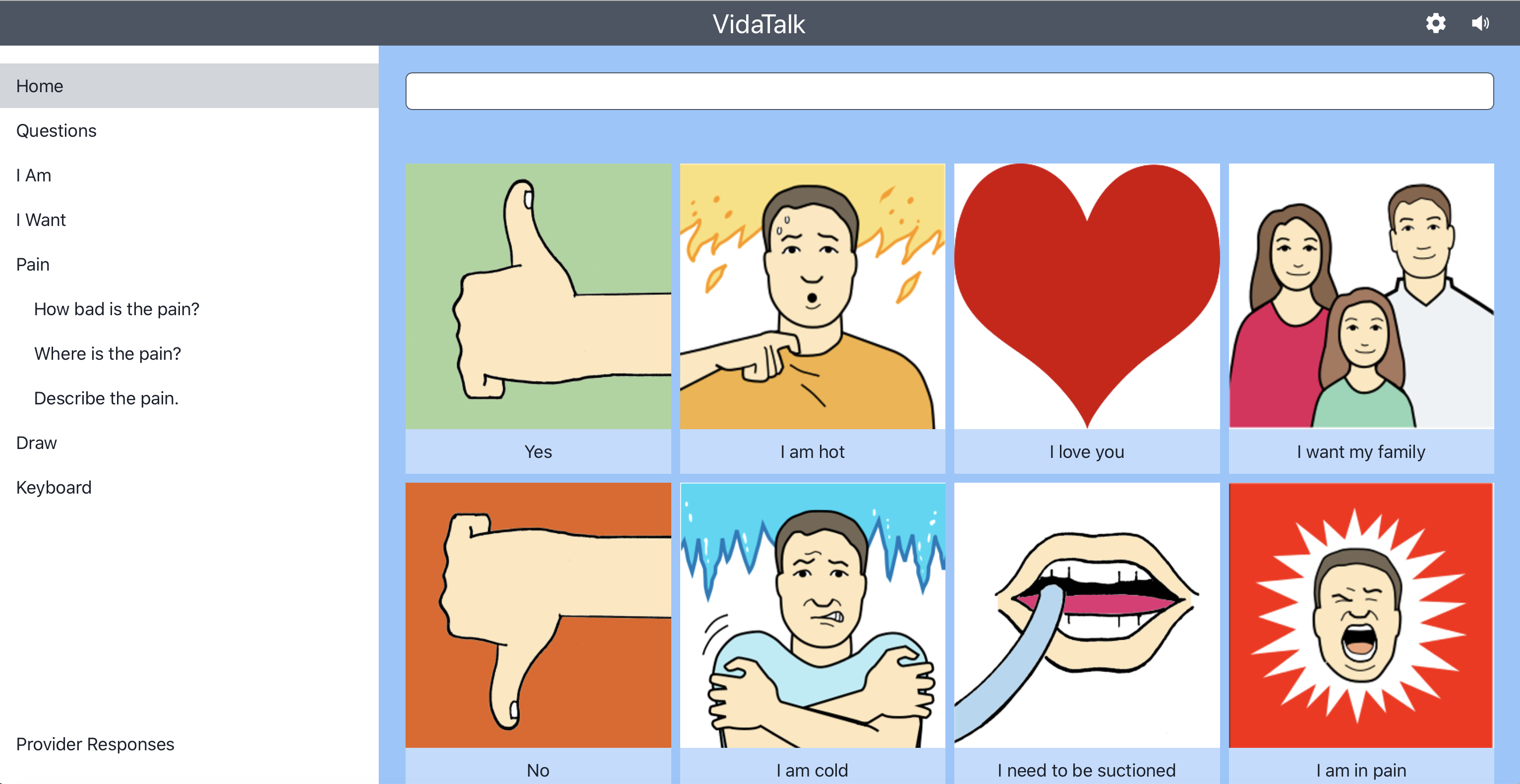Open the settings gear icon
Screen dimensions: 1520x784
(x=1436, y=24)
